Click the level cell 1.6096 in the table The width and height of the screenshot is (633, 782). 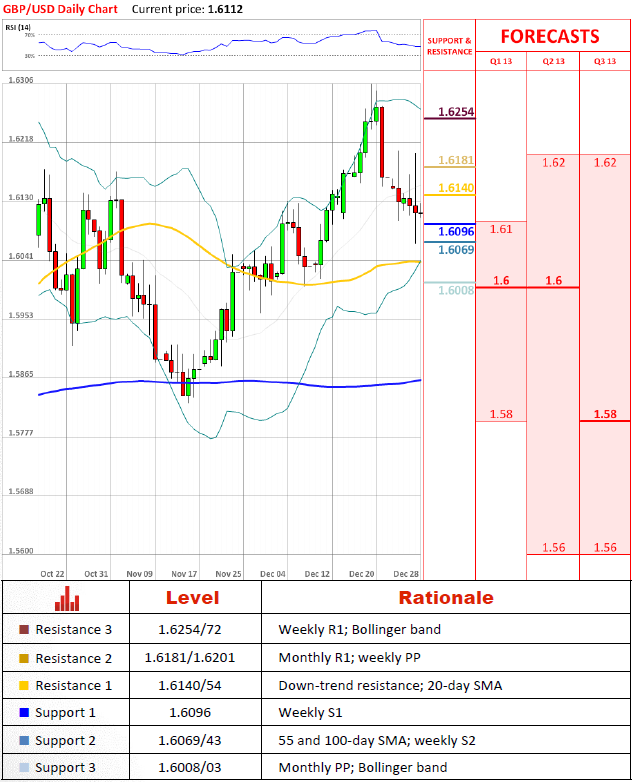pos(190,712)
